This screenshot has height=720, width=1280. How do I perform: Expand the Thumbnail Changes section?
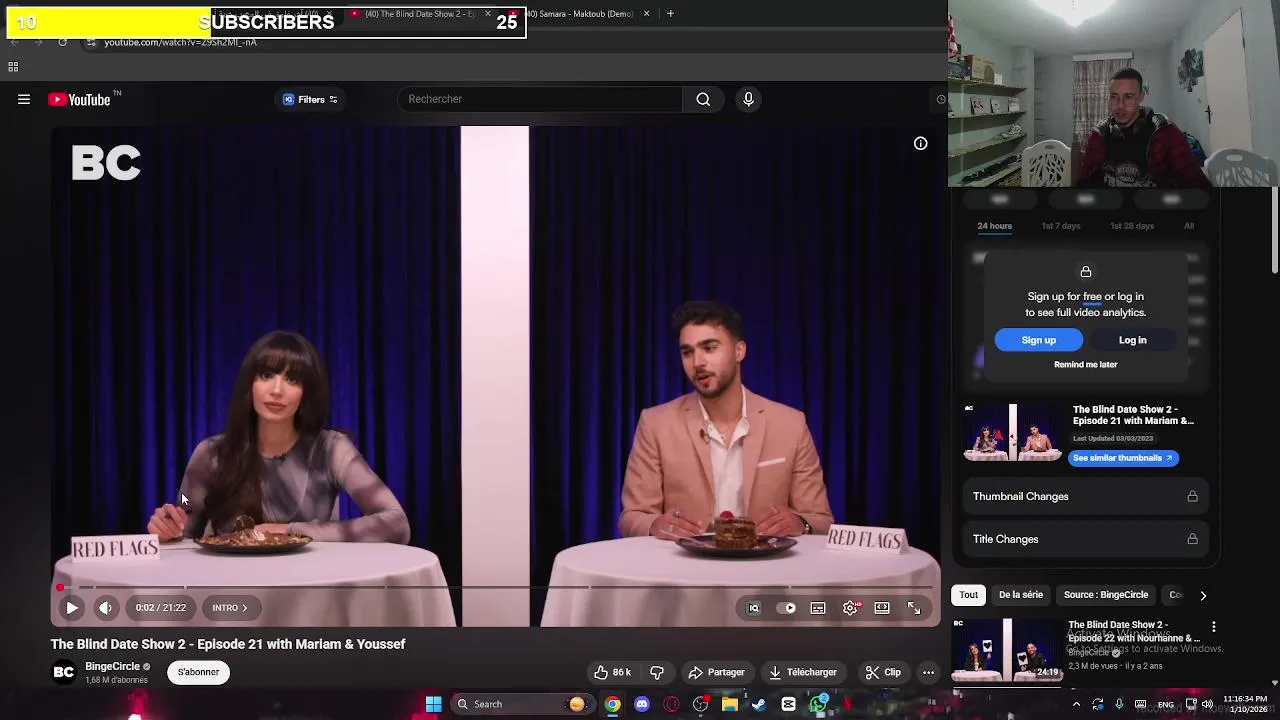click(1085, 496)
